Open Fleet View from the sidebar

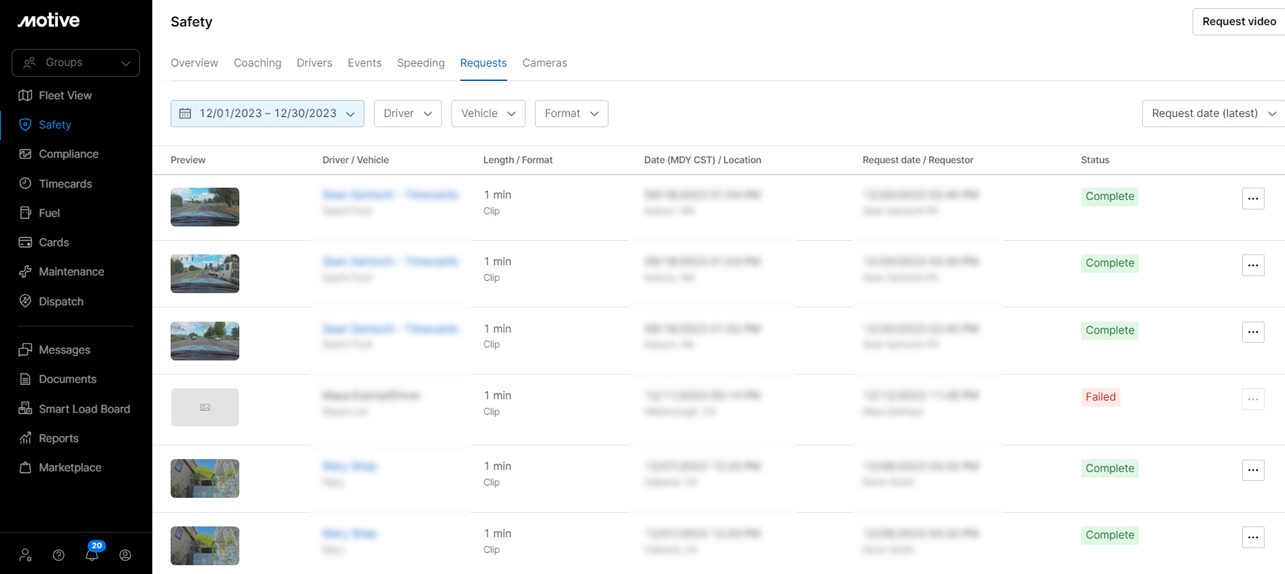(x=65, y=96)
